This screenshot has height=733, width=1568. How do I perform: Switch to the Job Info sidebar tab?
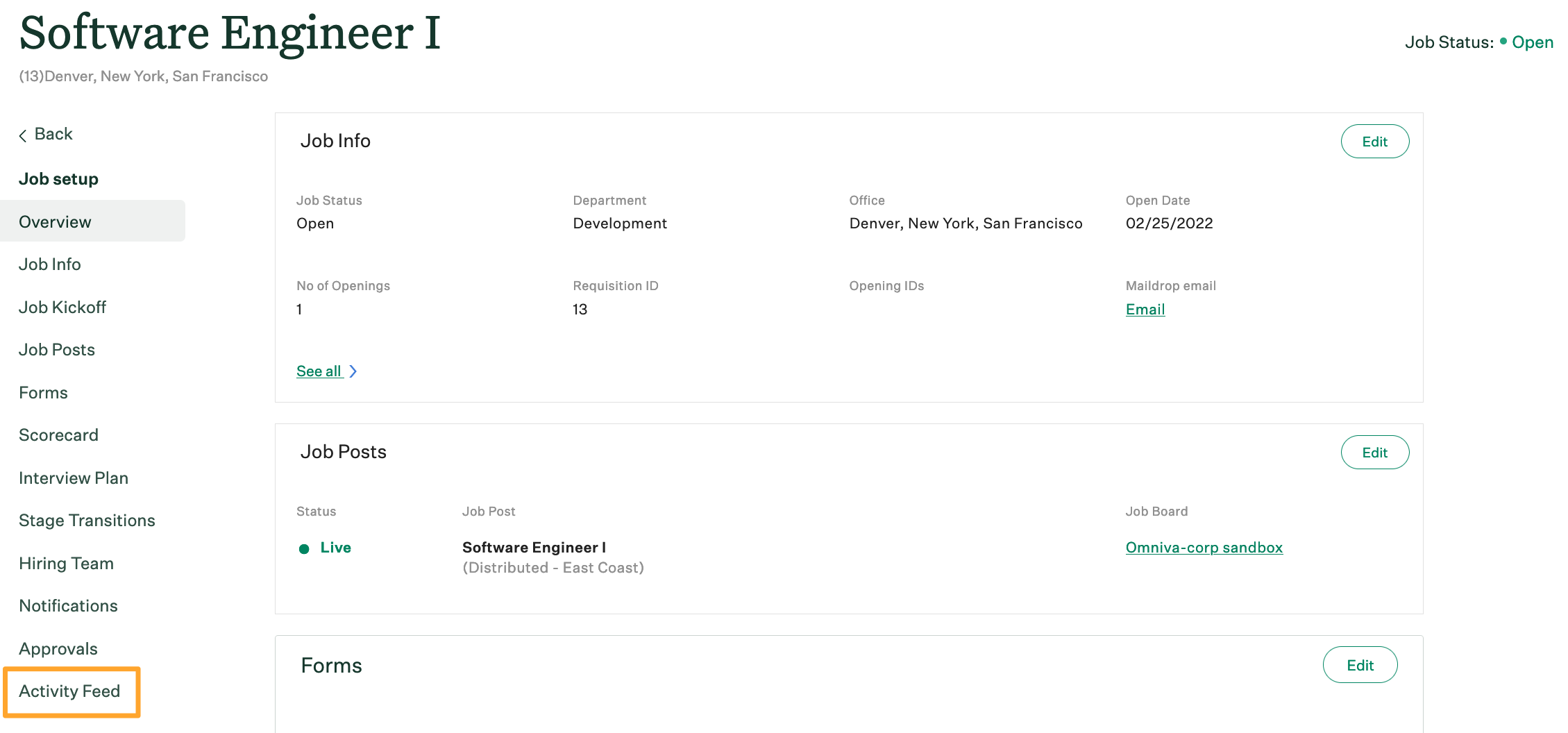coord(49,264)
